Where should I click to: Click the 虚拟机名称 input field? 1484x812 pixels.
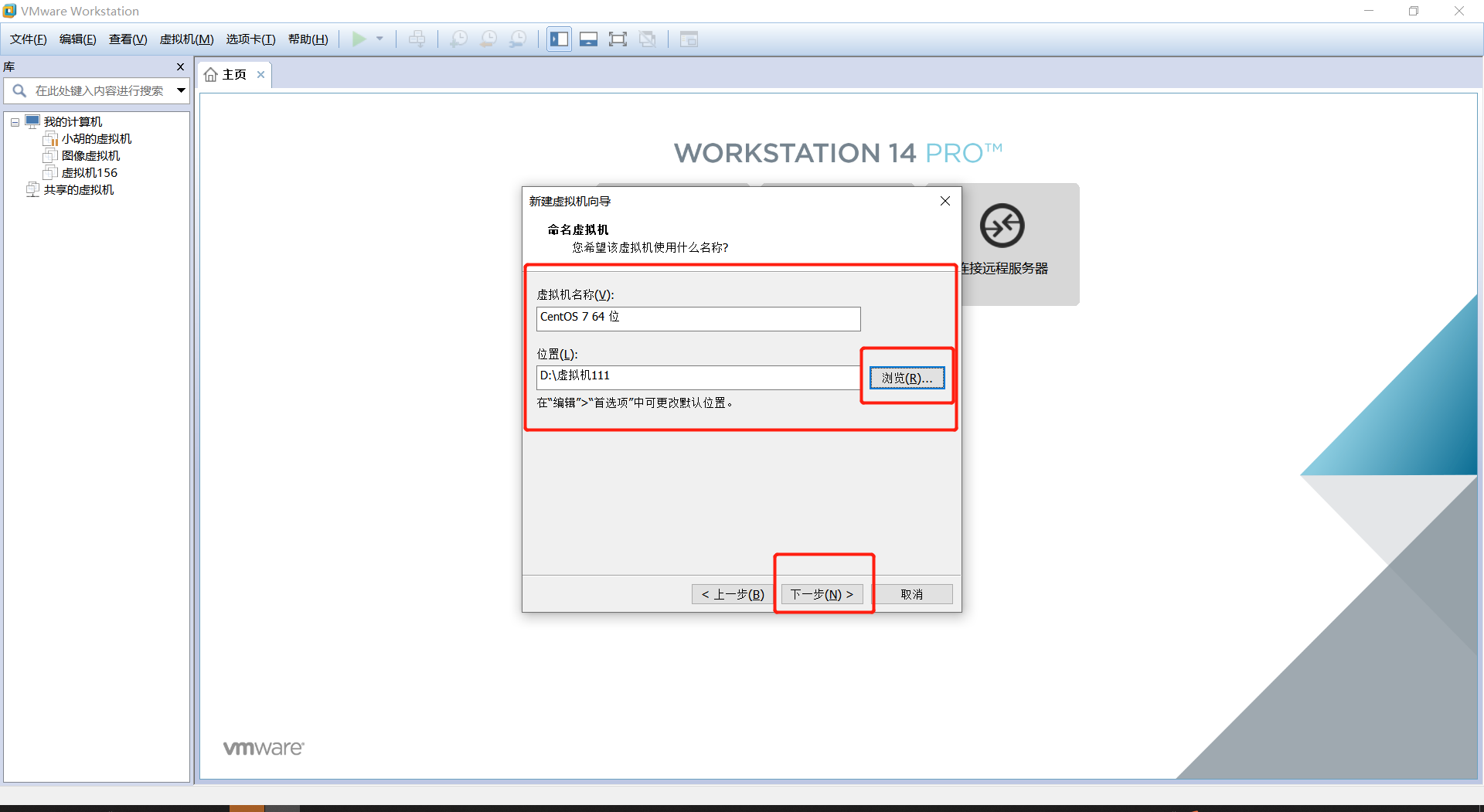pyautogui.click(x=699, y=318)
